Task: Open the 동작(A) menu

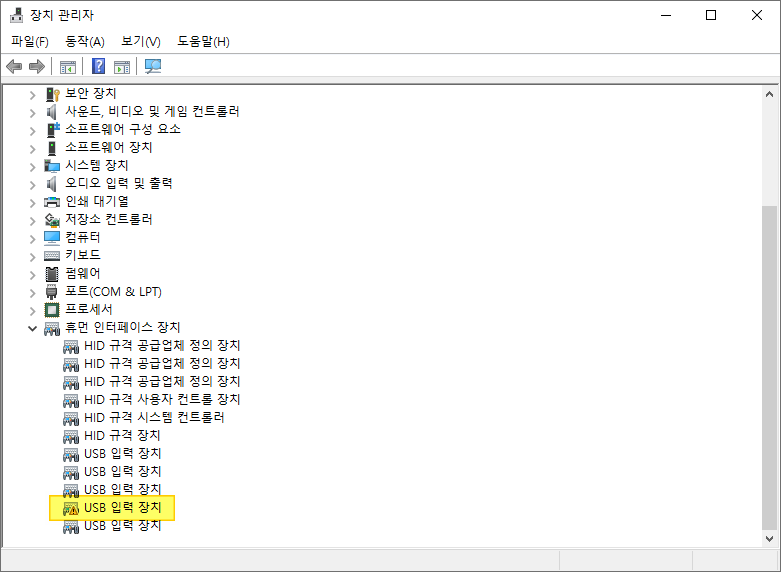Action: pos(85,41)
